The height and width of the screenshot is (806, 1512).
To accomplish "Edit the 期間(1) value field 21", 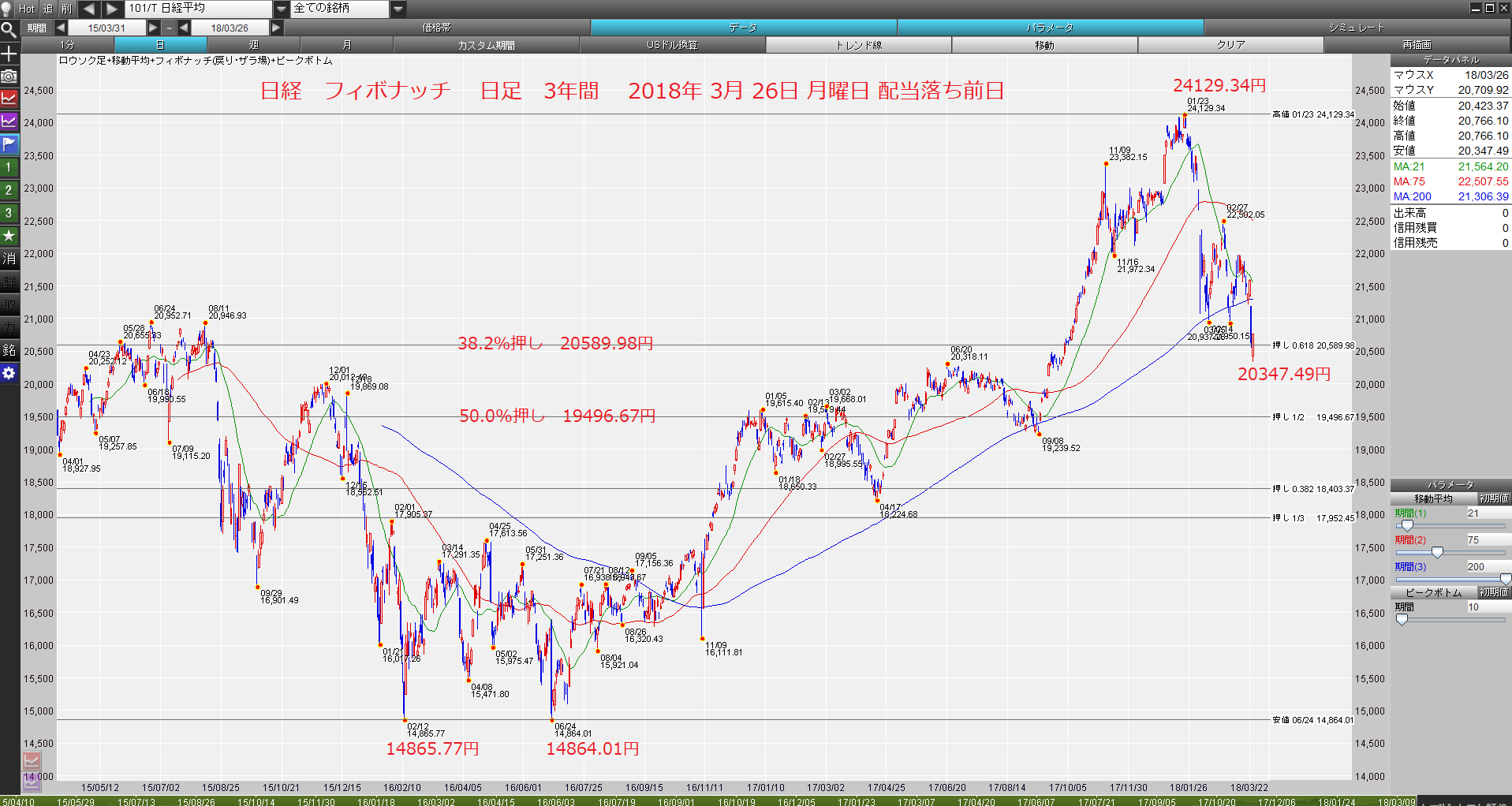I will click(x=1488, y=513).
